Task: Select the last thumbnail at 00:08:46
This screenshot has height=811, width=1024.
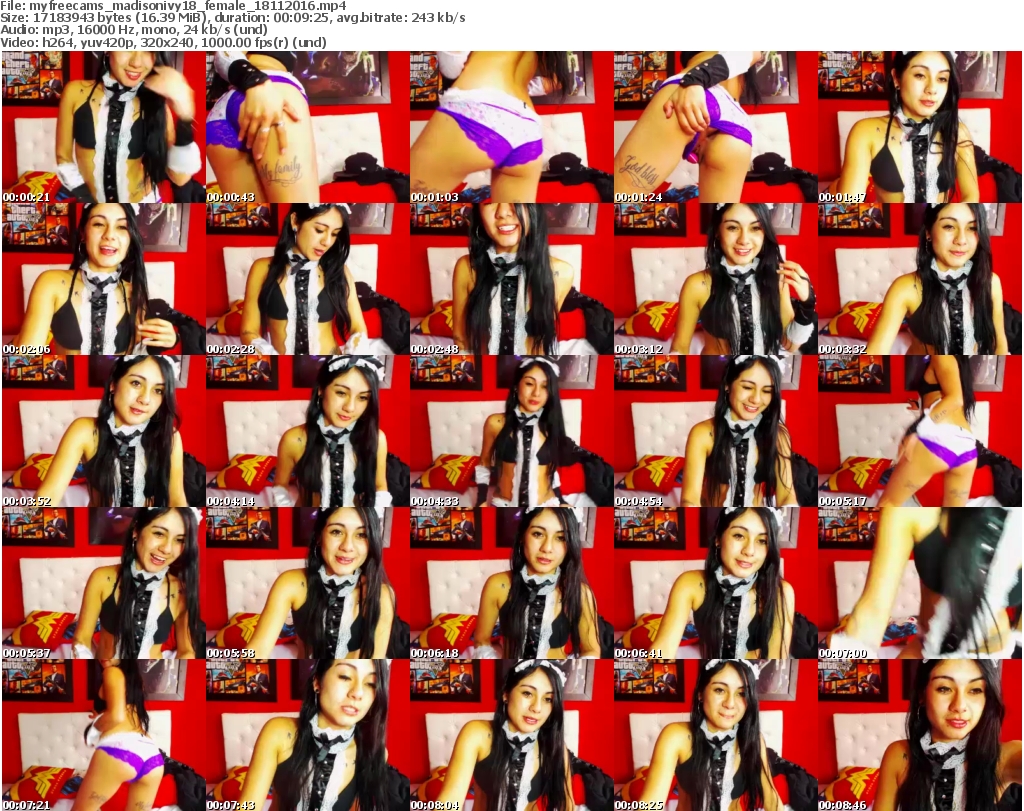Action: (920, 735)
